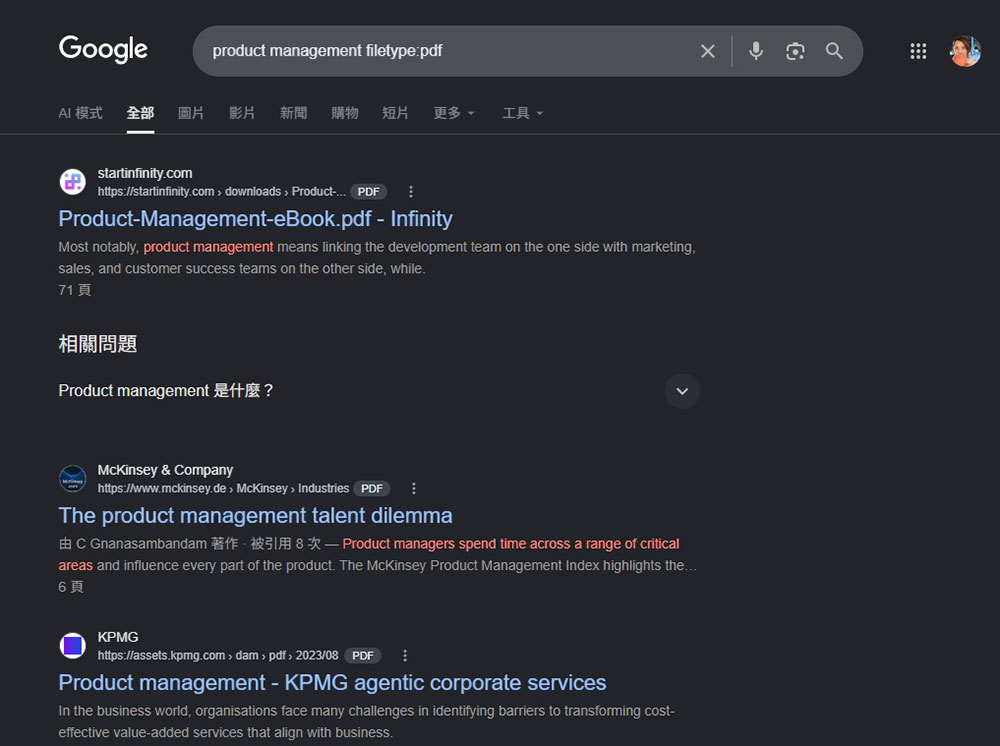Click the Google logo
The image size is (1000, 746).
coord(103,49)
